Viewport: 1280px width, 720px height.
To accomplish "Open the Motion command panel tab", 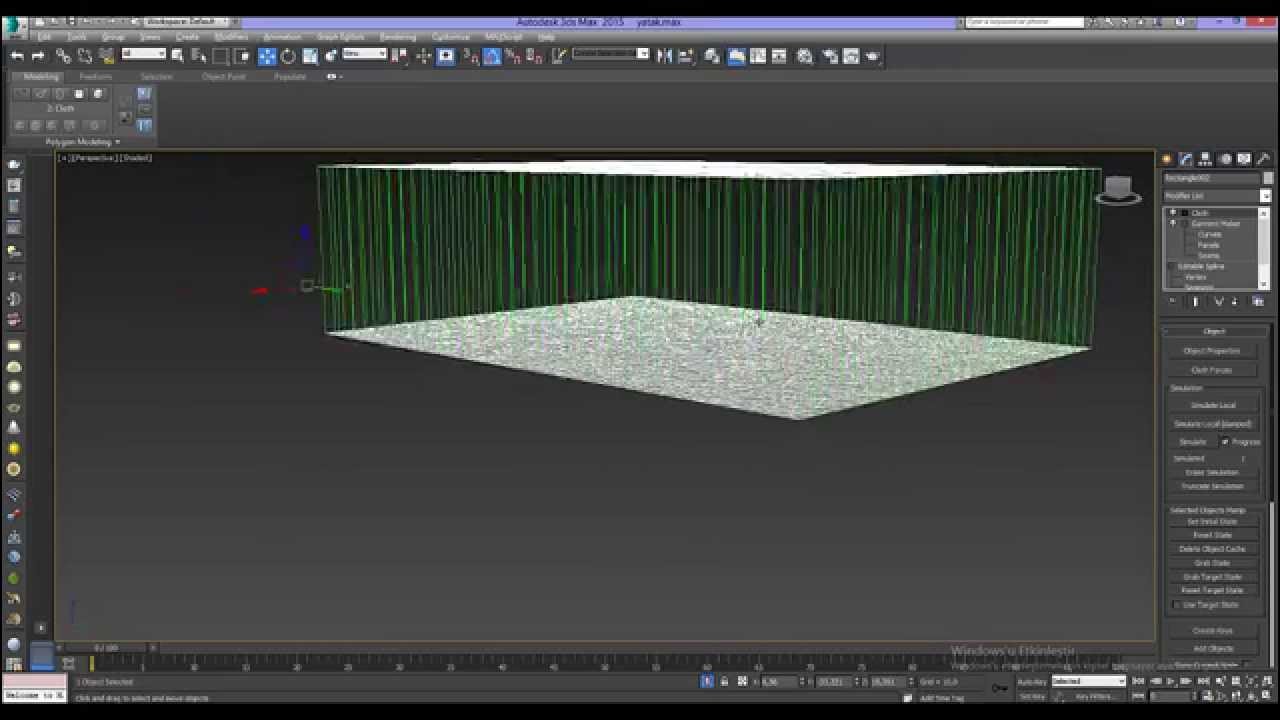I will tap(1225, 159).
